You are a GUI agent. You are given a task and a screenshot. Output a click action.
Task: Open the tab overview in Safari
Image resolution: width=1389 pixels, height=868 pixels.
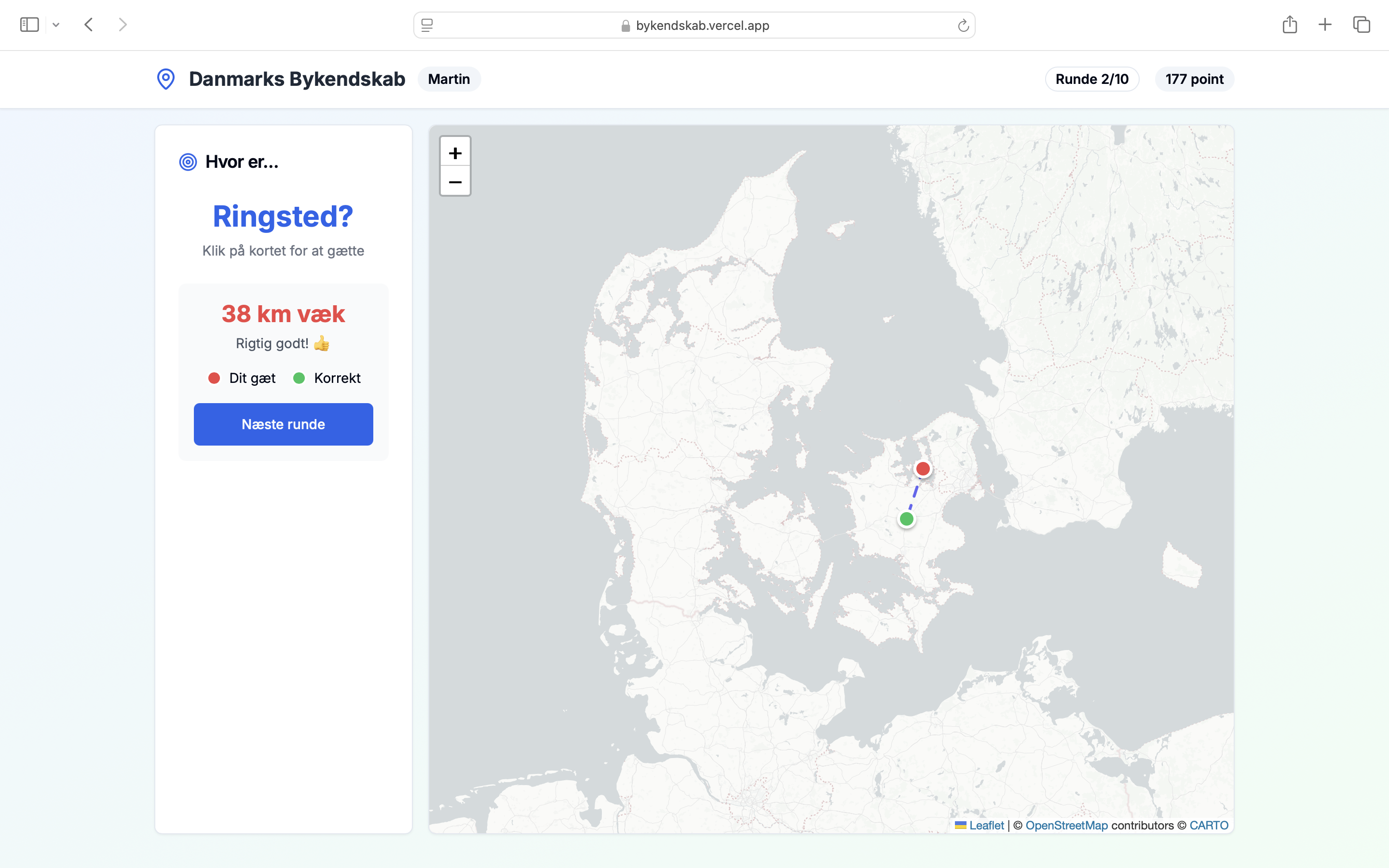click(x=1361, y=24)
